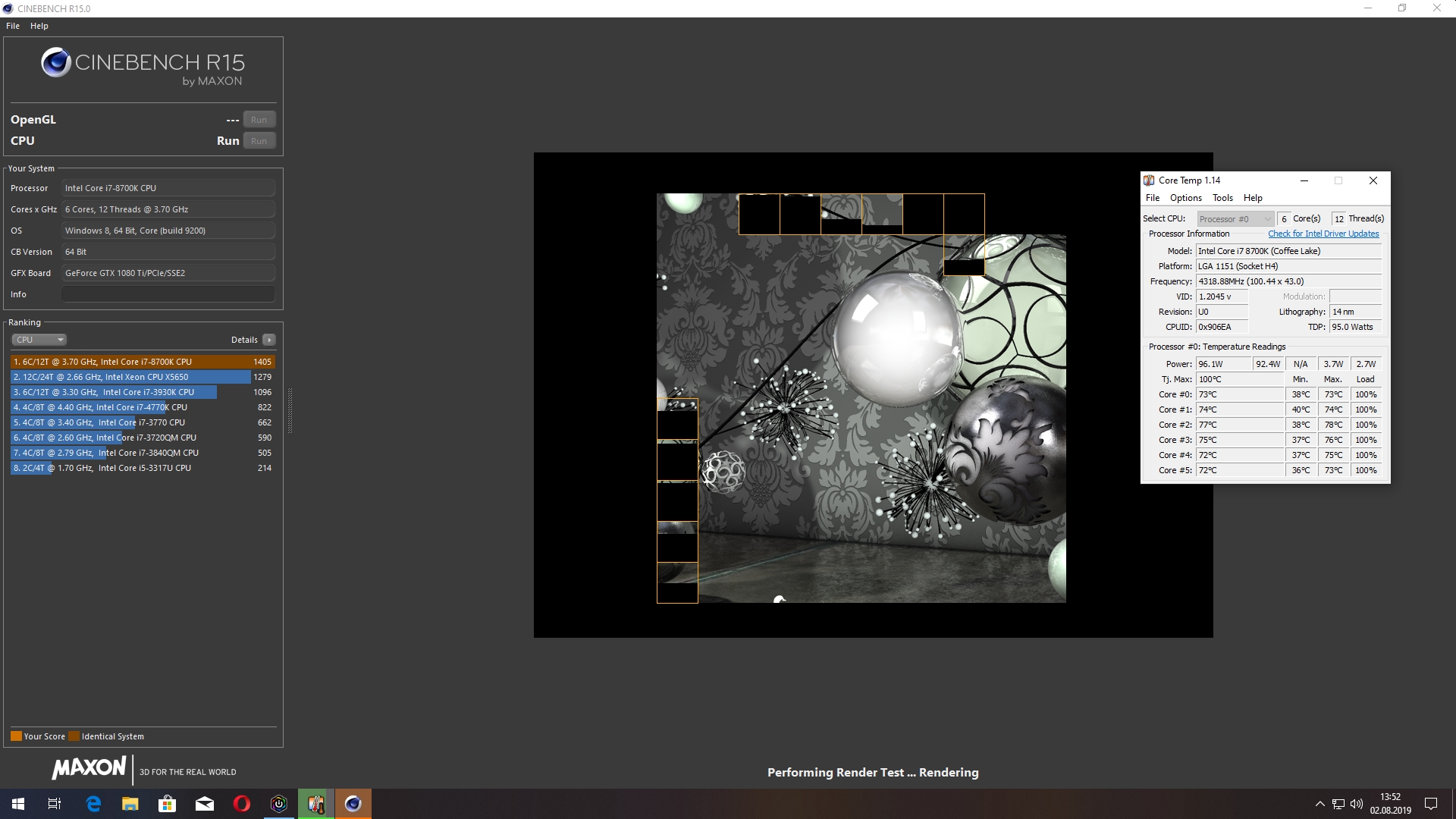Click the Cinebench logo sphere icon

coord(56,62)
